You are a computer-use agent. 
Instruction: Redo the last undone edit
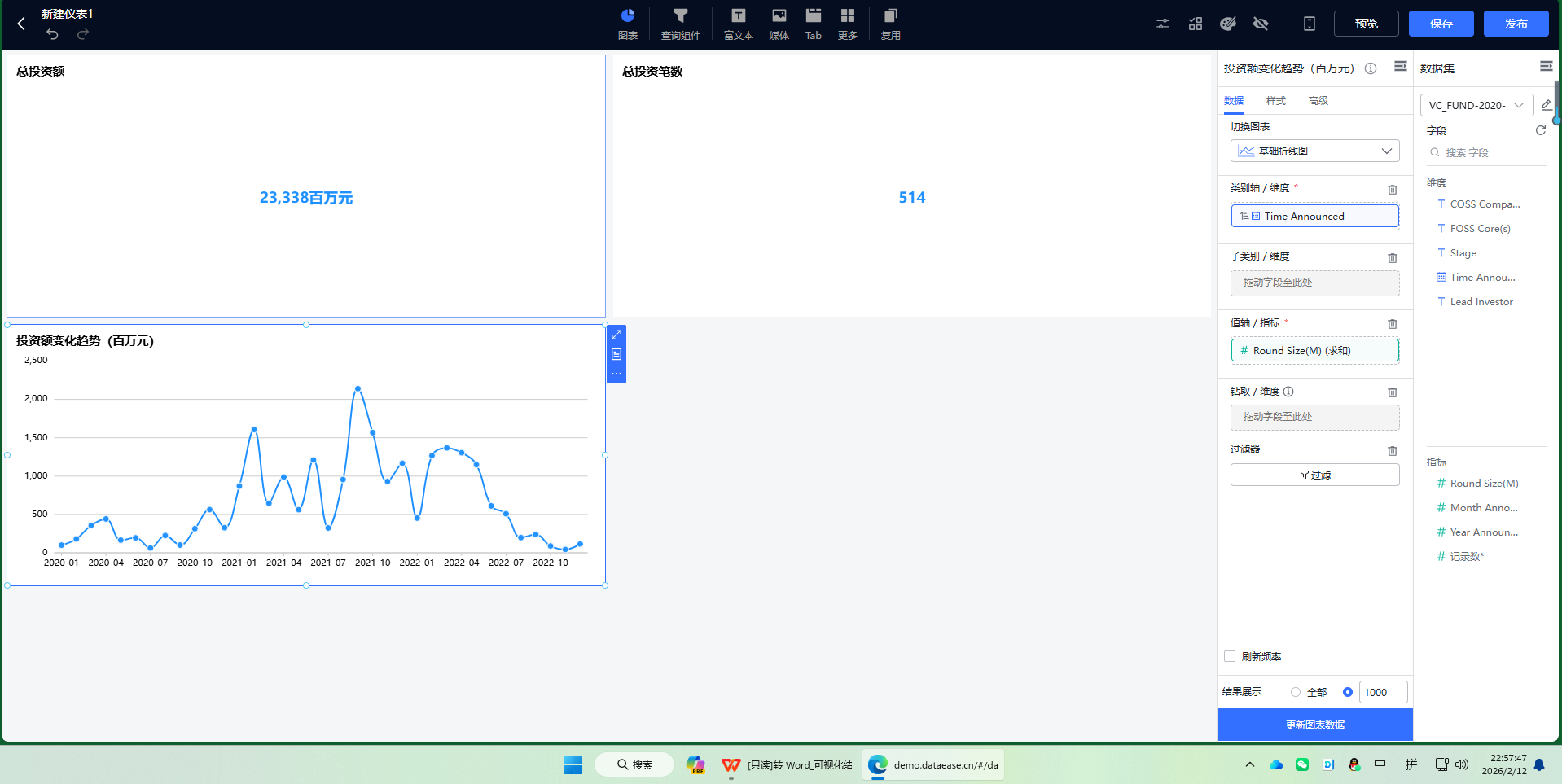[x=83, y=34]
